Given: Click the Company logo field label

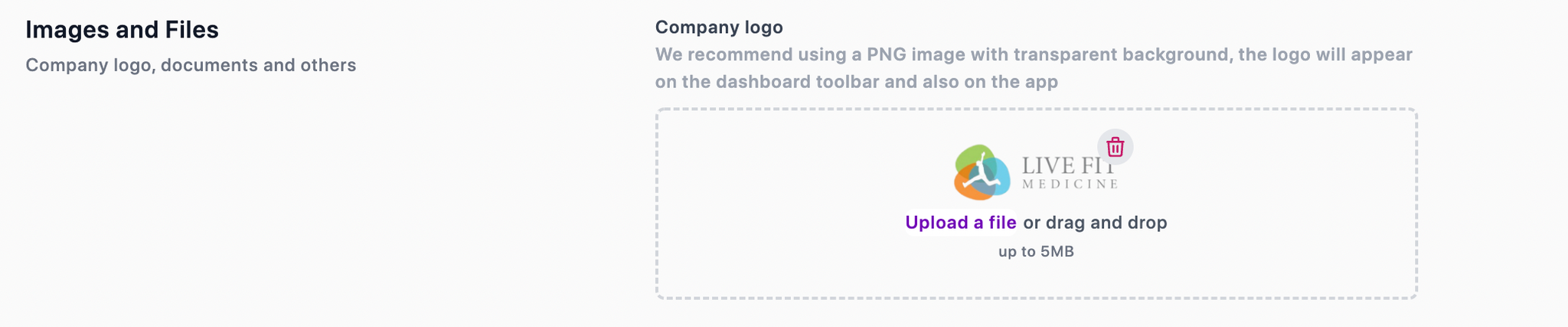Looking at the screenshot, I should click(719, 28).
